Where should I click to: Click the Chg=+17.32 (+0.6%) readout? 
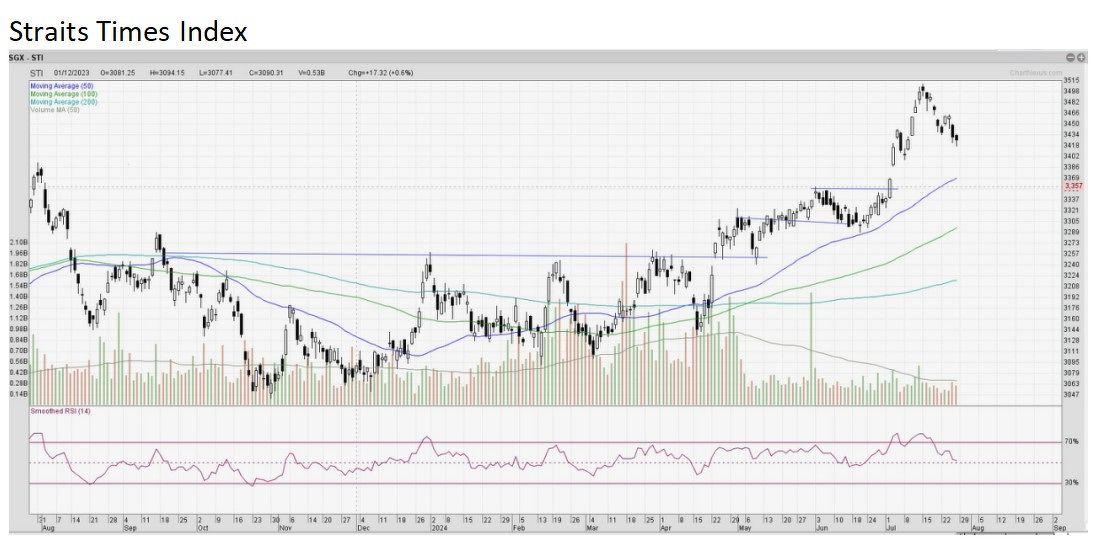tap(381, 73)
